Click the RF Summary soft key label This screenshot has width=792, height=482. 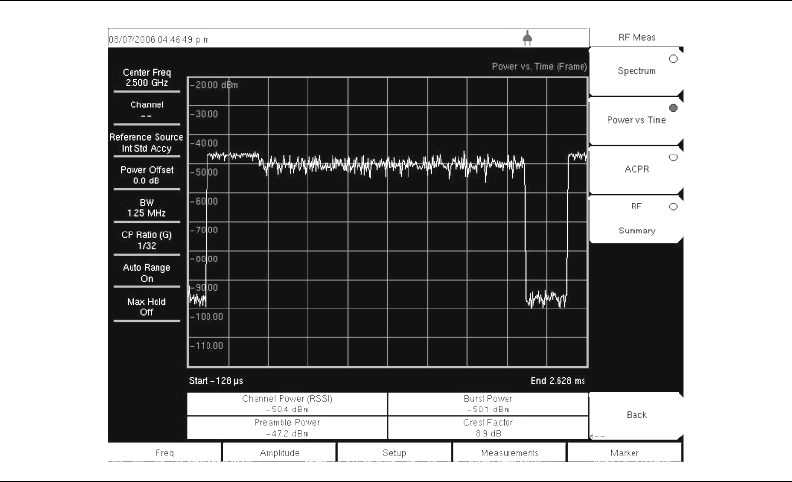pos(636,218)
